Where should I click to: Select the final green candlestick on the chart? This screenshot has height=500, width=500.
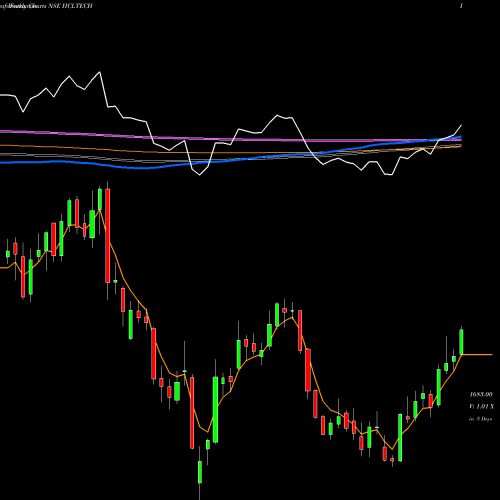point(461,341)
